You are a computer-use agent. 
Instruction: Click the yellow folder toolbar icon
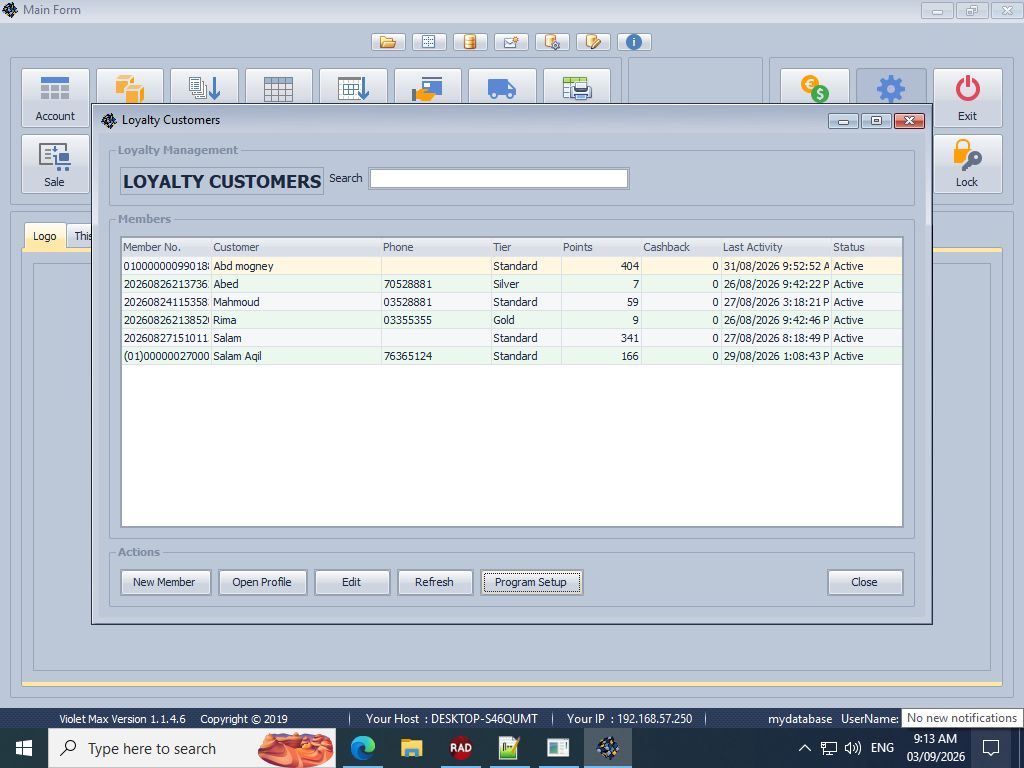[388, 42]
